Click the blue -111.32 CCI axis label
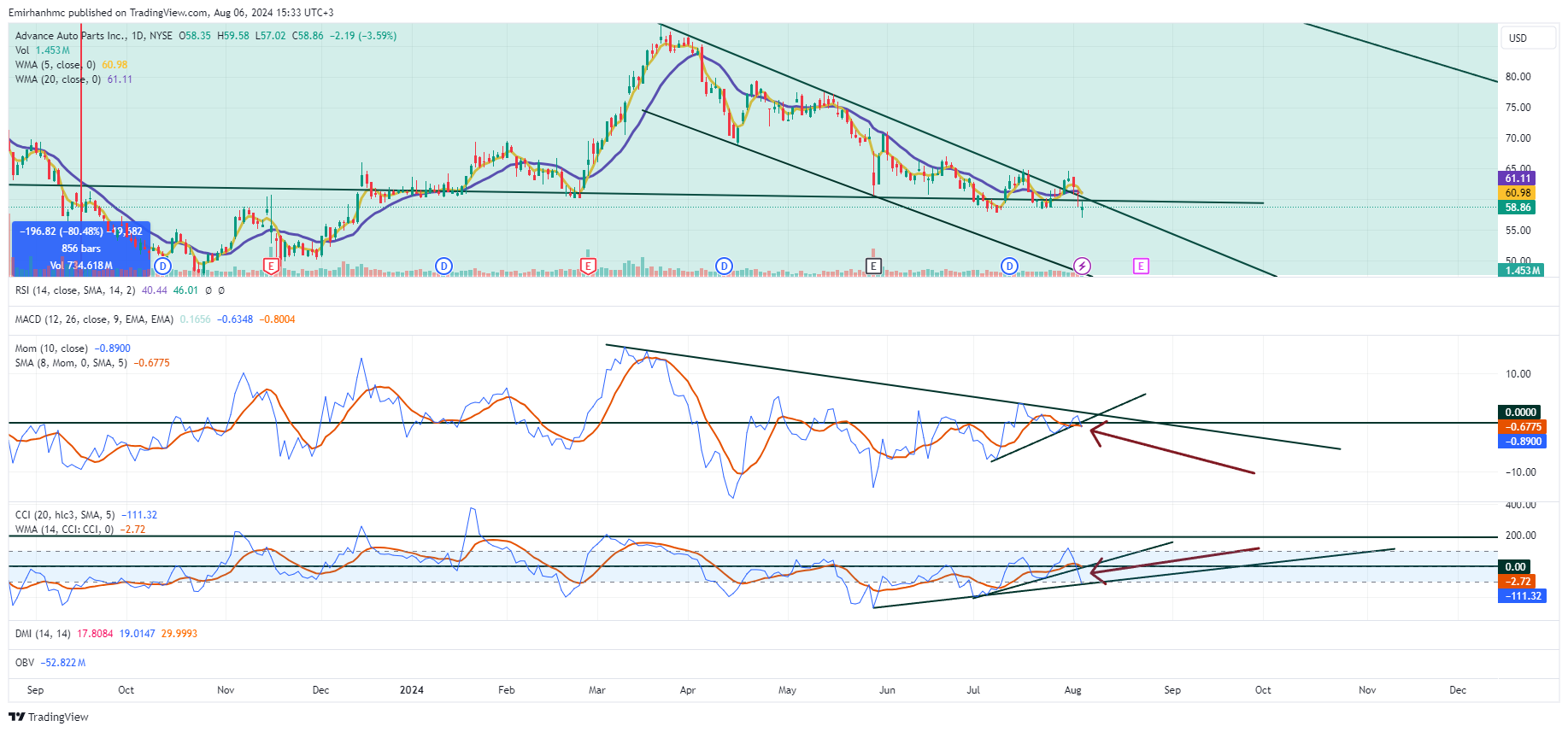The height and width of the screenshot is (732, 1568). (1523, 596)
